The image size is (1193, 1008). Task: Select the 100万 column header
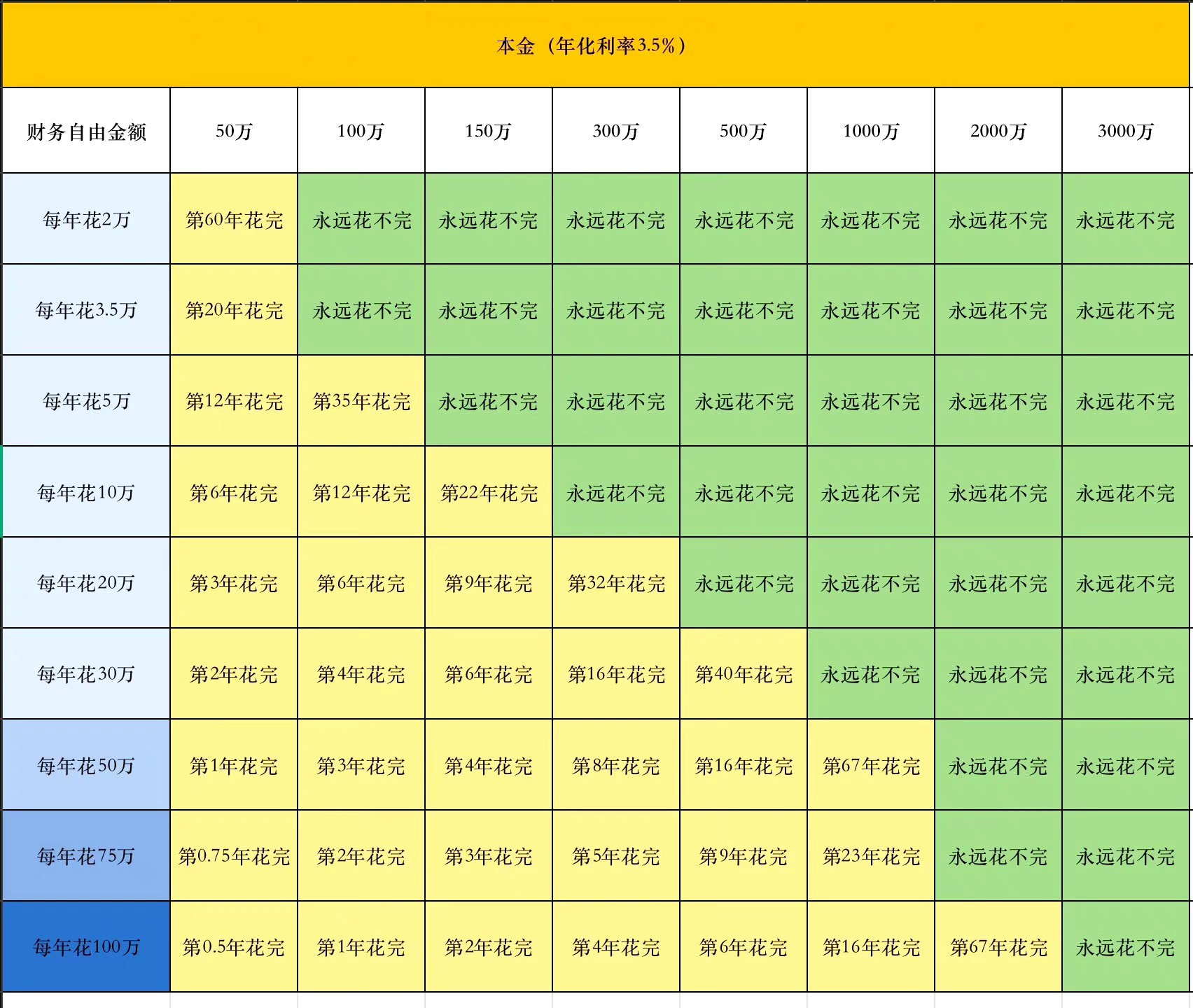(x=361, y=131)
